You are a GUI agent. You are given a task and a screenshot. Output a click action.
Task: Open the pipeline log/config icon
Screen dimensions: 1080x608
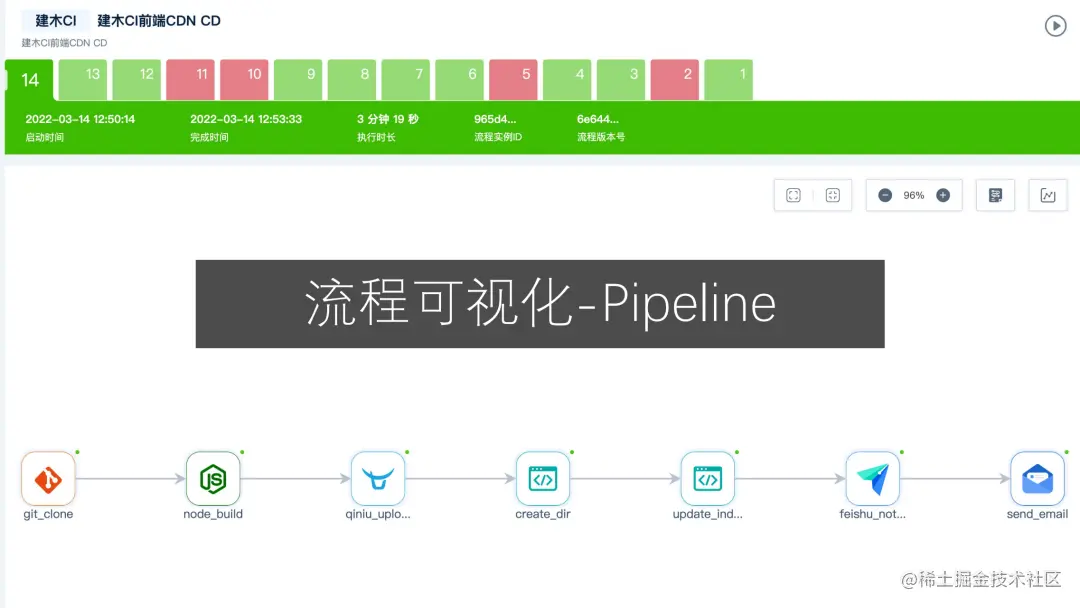[995, 196]
